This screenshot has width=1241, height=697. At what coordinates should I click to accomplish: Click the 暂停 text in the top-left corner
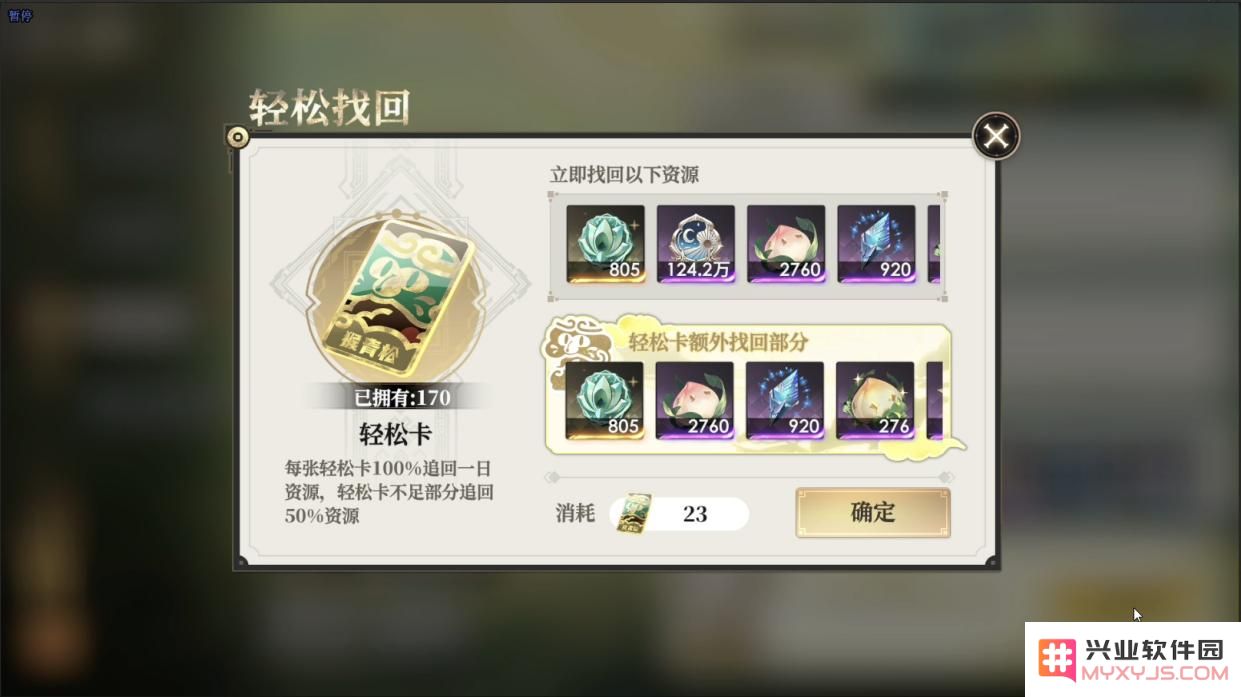(x=20, y=16)
